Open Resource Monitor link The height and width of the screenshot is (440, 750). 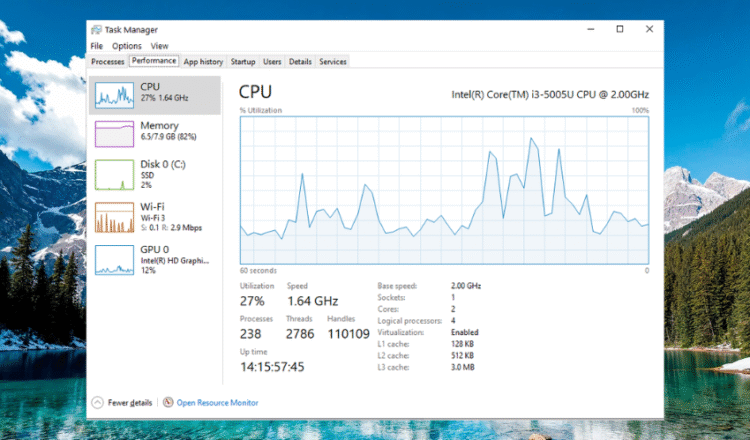point(217,403)
